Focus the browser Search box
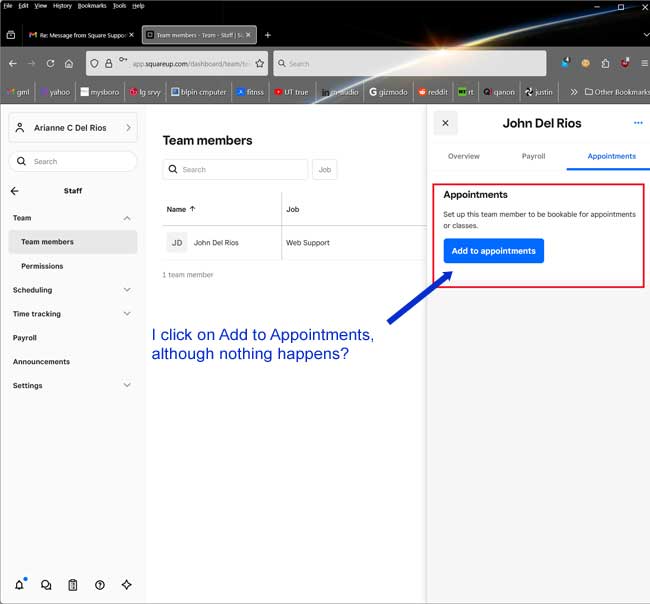Screen dimensions: 650x604 [x=410, y=63]
